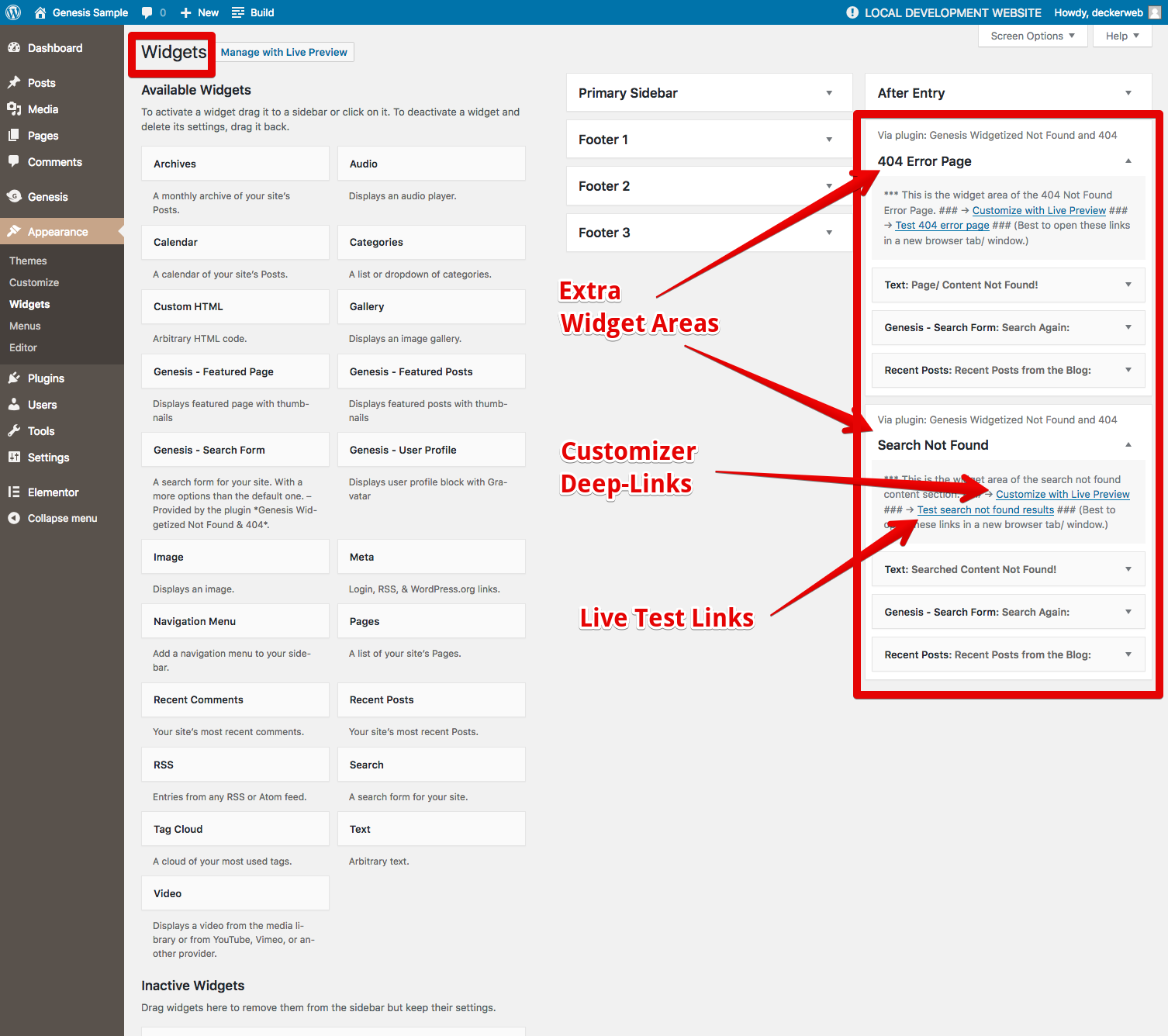
Task: Click the plus New icon in admin bar
Action: click(185, 12)
